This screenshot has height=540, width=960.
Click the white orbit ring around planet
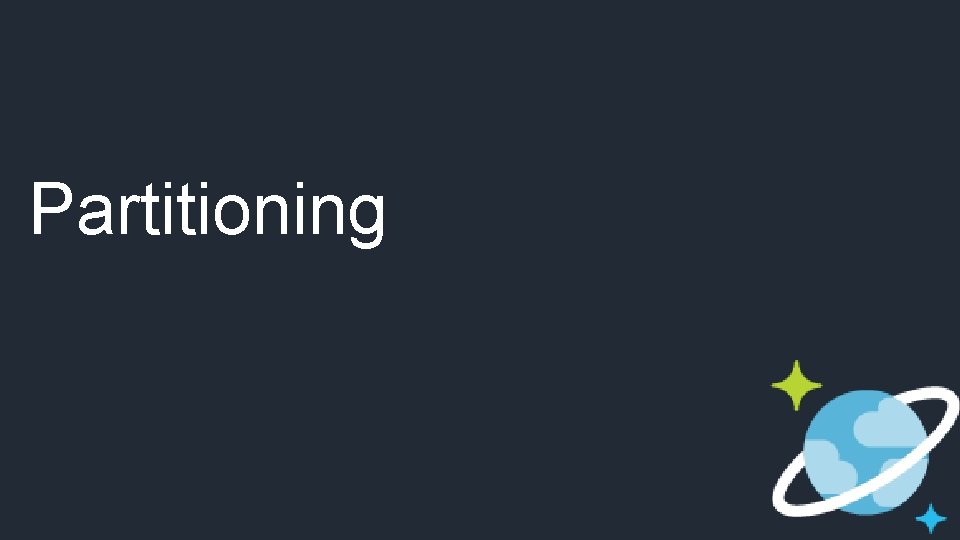pos(865,451)
